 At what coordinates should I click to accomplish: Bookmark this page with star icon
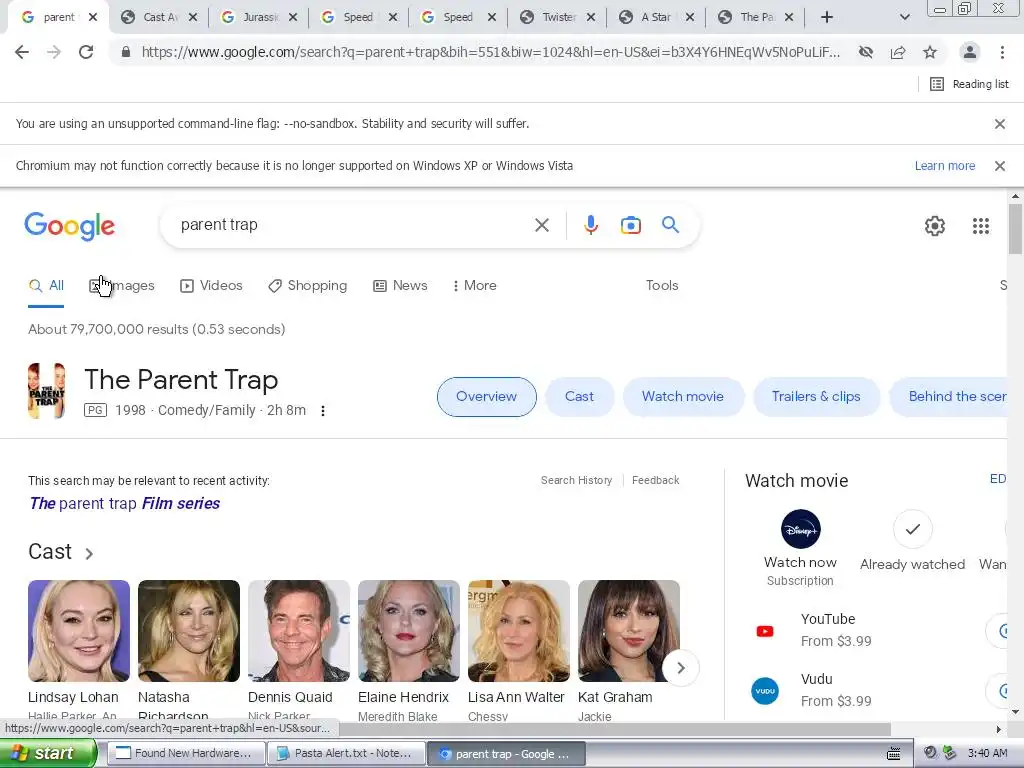(x=930, y=52)
